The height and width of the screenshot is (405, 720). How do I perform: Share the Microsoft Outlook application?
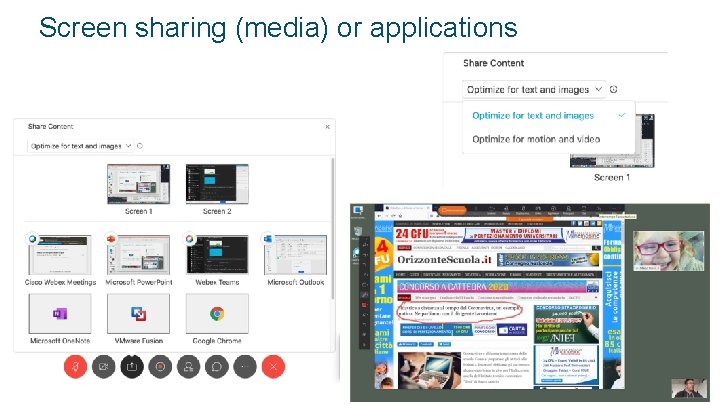click(x=295, y=255)
